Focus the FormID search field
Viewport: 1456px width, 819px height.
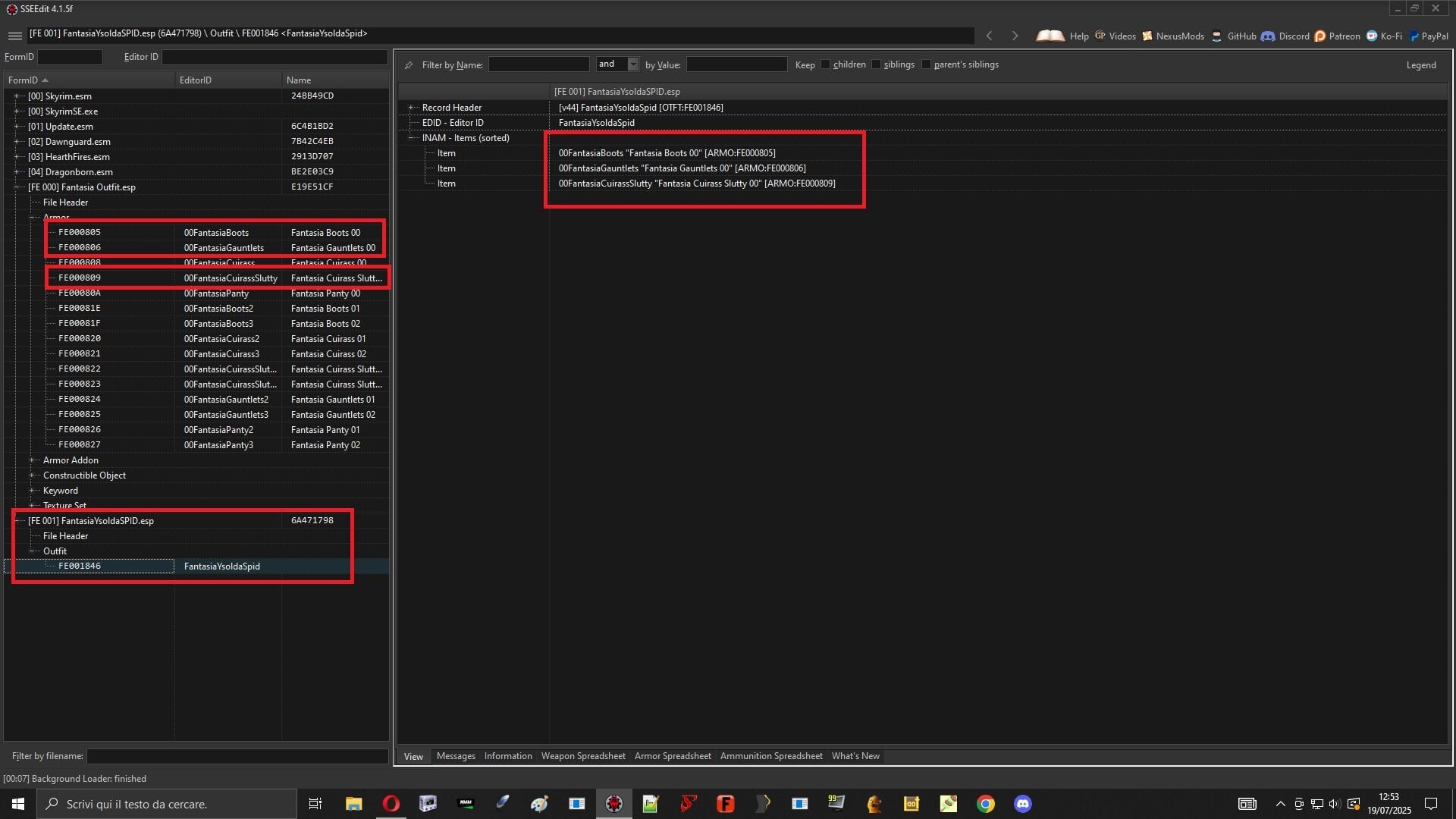click(x=70, y=57)
